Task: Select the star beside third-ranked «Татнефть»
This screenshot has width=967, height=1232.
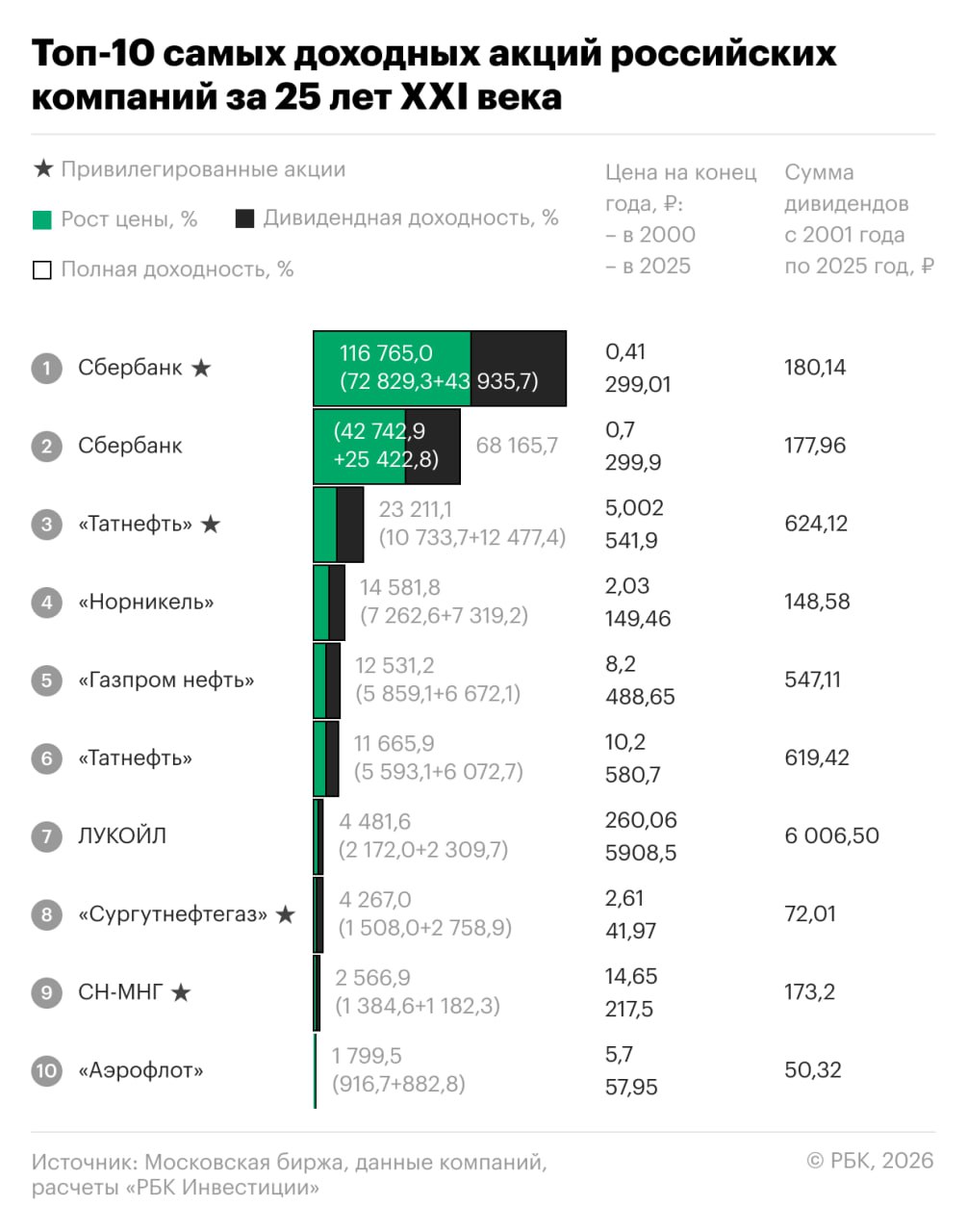Action: pos(211,525)
